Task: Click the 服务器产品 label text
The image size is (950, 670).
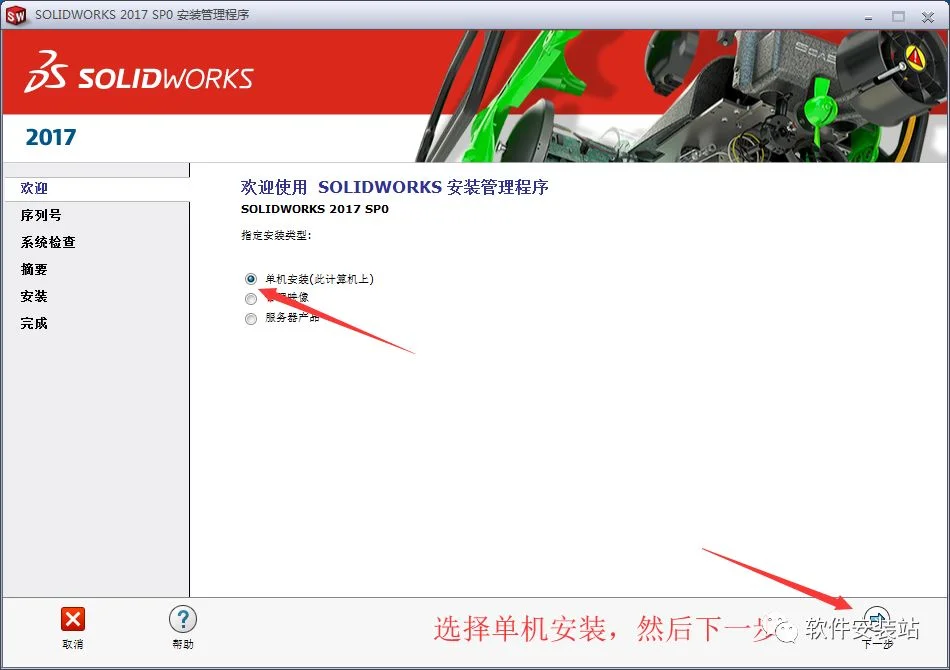Action: 292,318
